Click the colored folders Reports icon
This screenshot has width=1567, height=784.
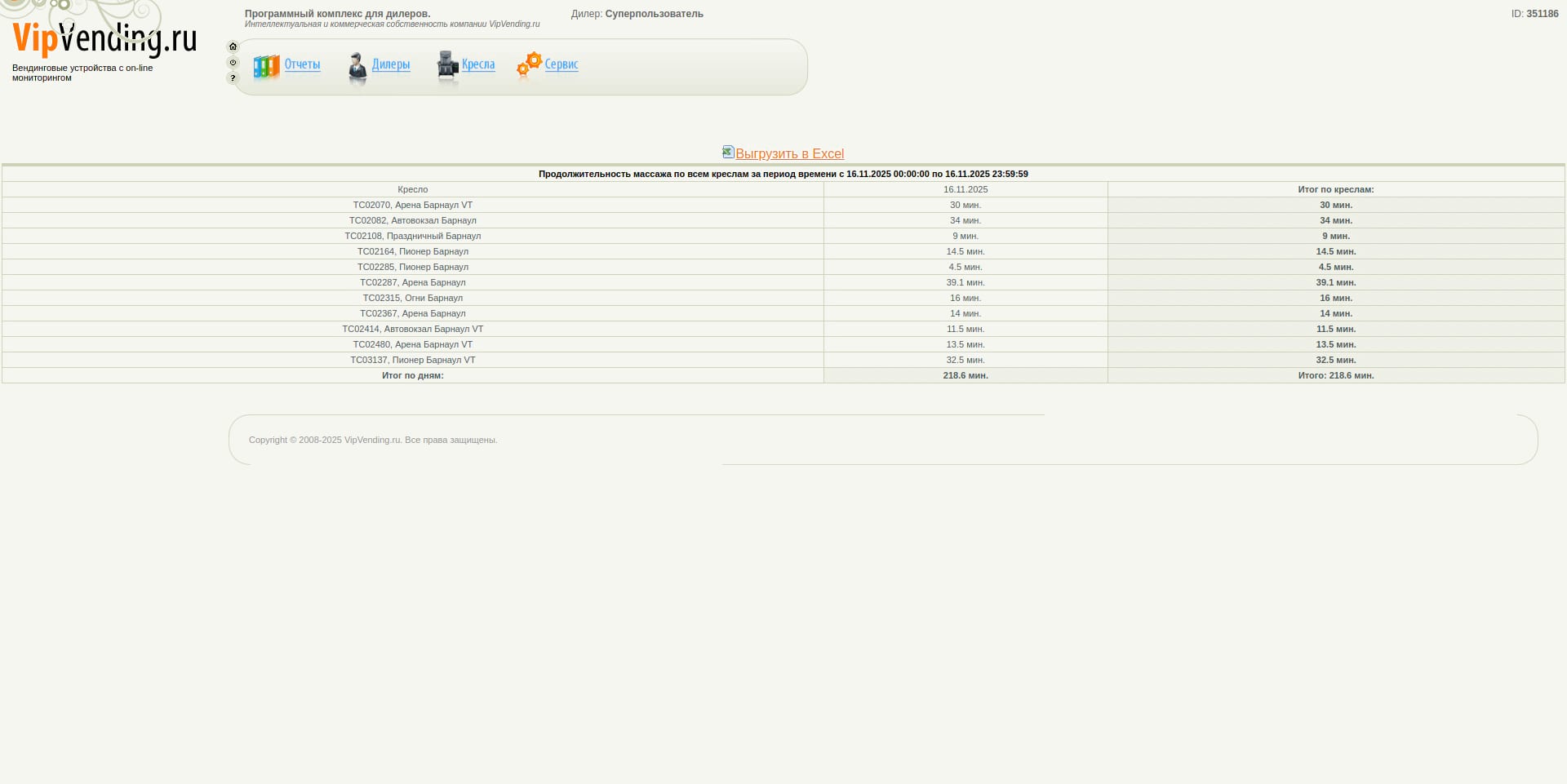point(266,66)
